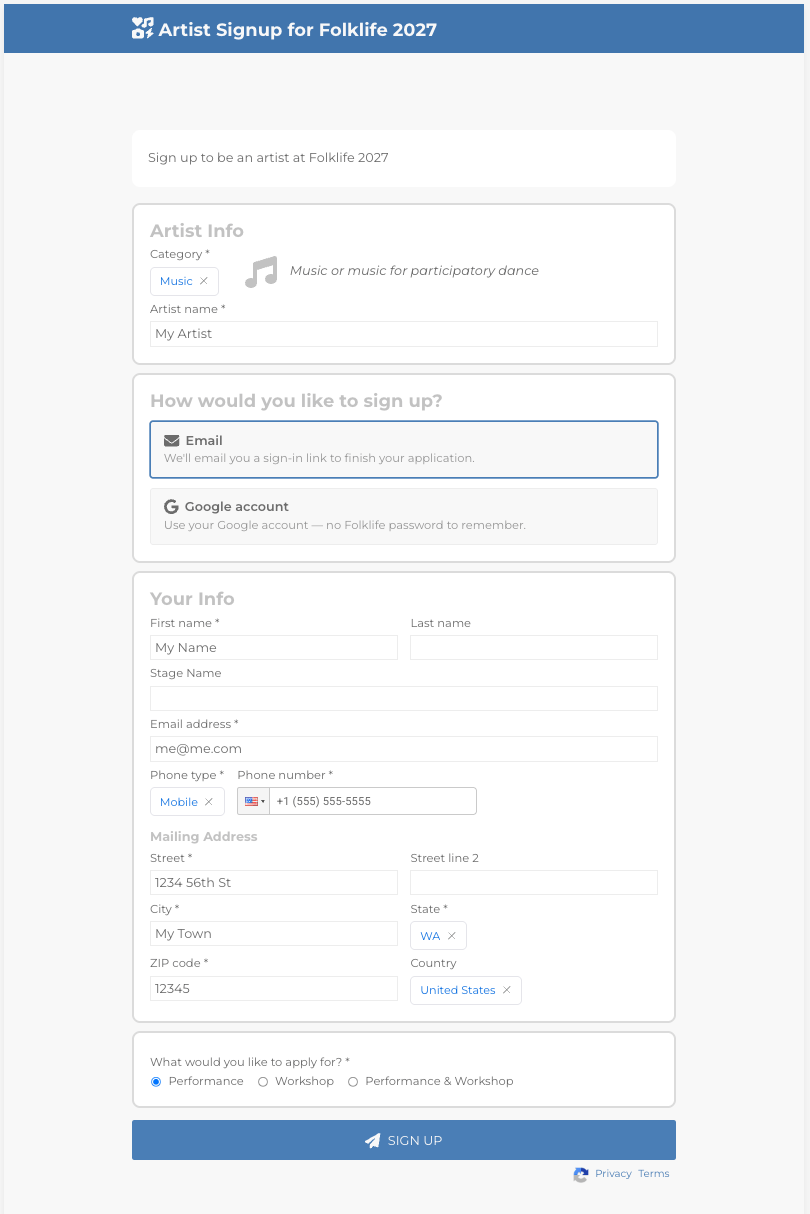Submit the form with SIGN UP button
The image size is (810, 1214).
point(404,1140)
